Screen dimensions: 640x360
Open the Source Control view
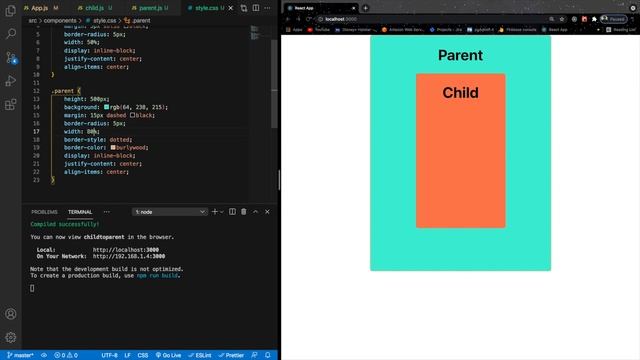tap(11, 58)
